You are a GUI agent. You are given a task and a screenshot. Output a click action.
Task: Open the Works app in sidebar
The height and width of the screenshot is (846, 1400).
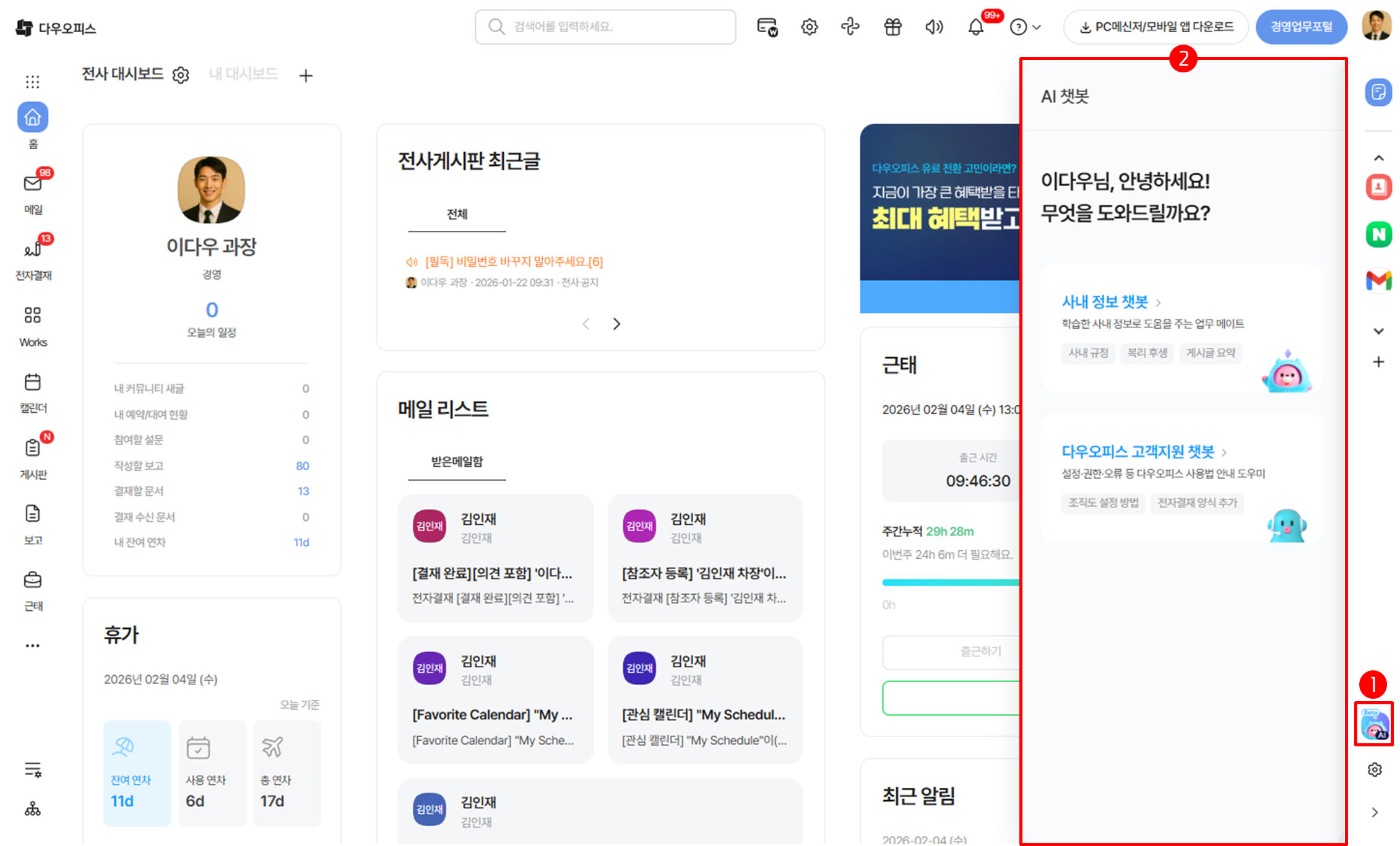[33, 316]
